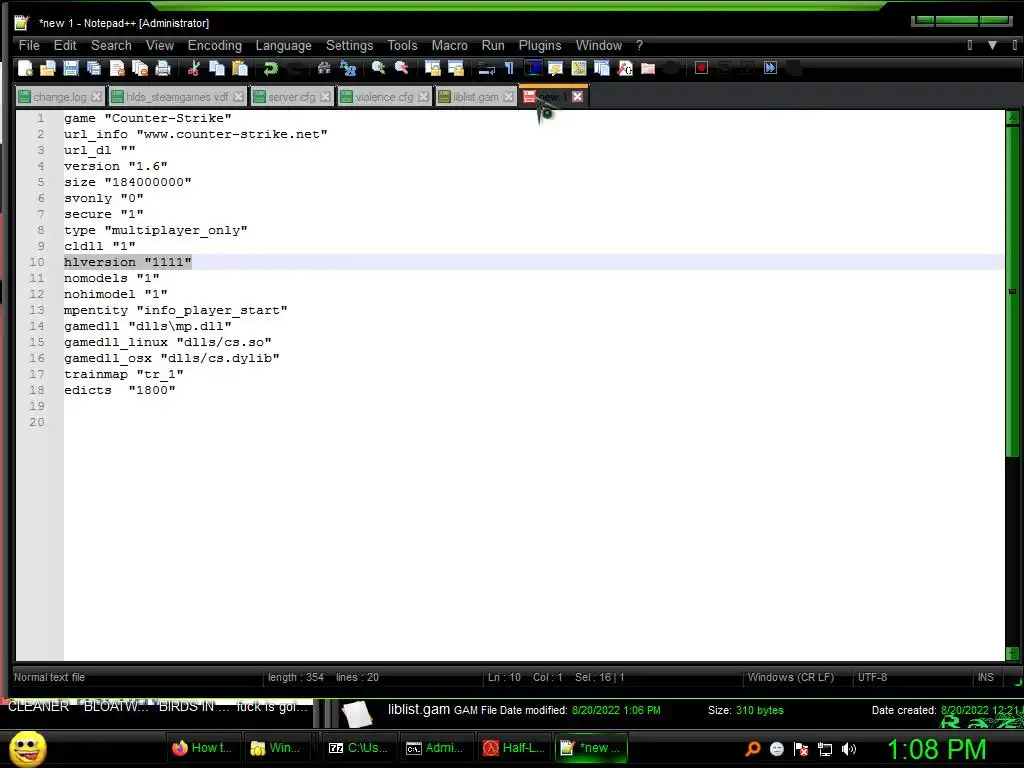Open the Plugins menu
Screen dimensions: 1024x768
pyautogui.click(x=539, y=45)
